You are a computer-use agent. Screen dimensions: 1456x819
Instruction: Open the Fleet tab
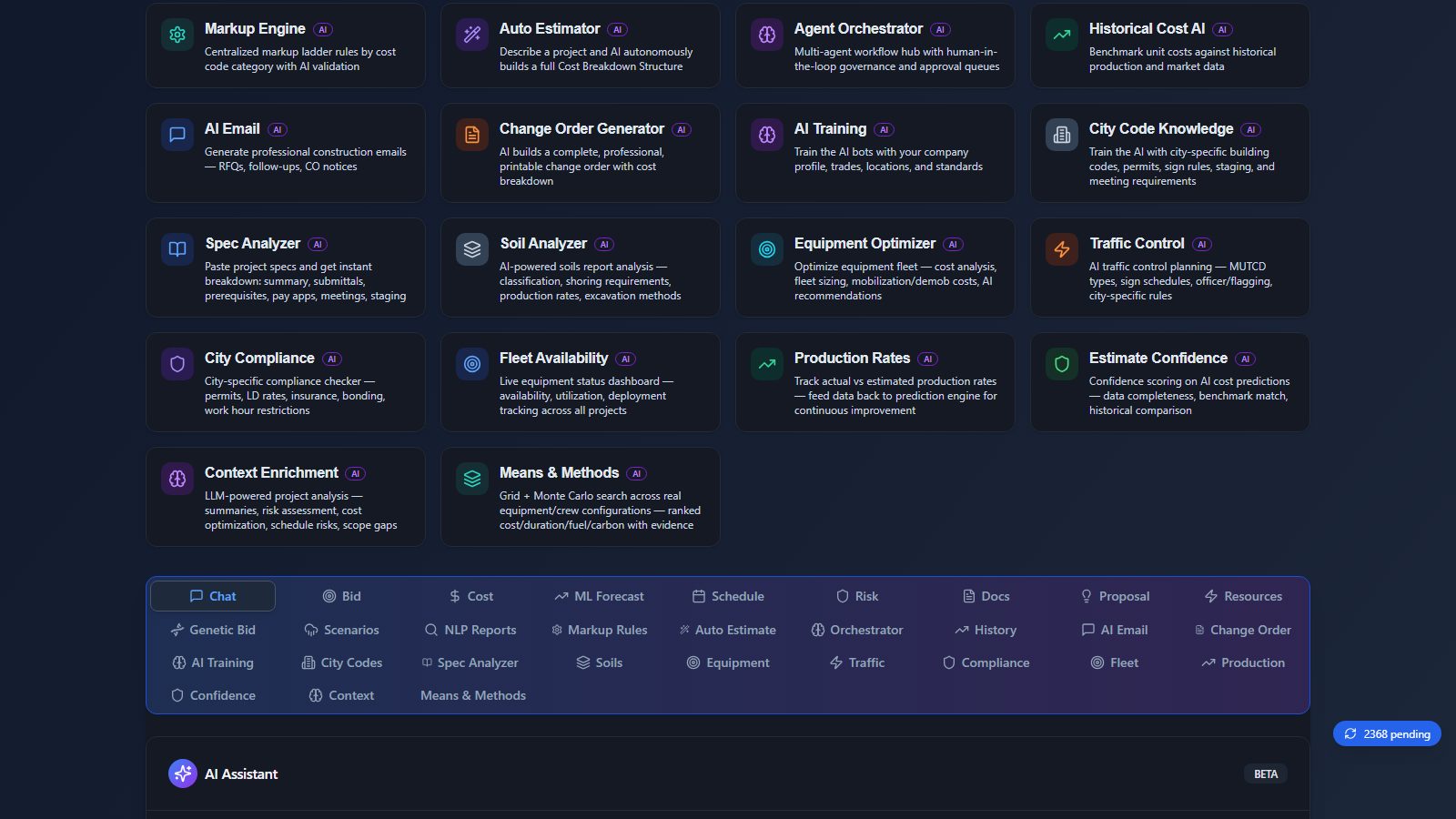1116,662
